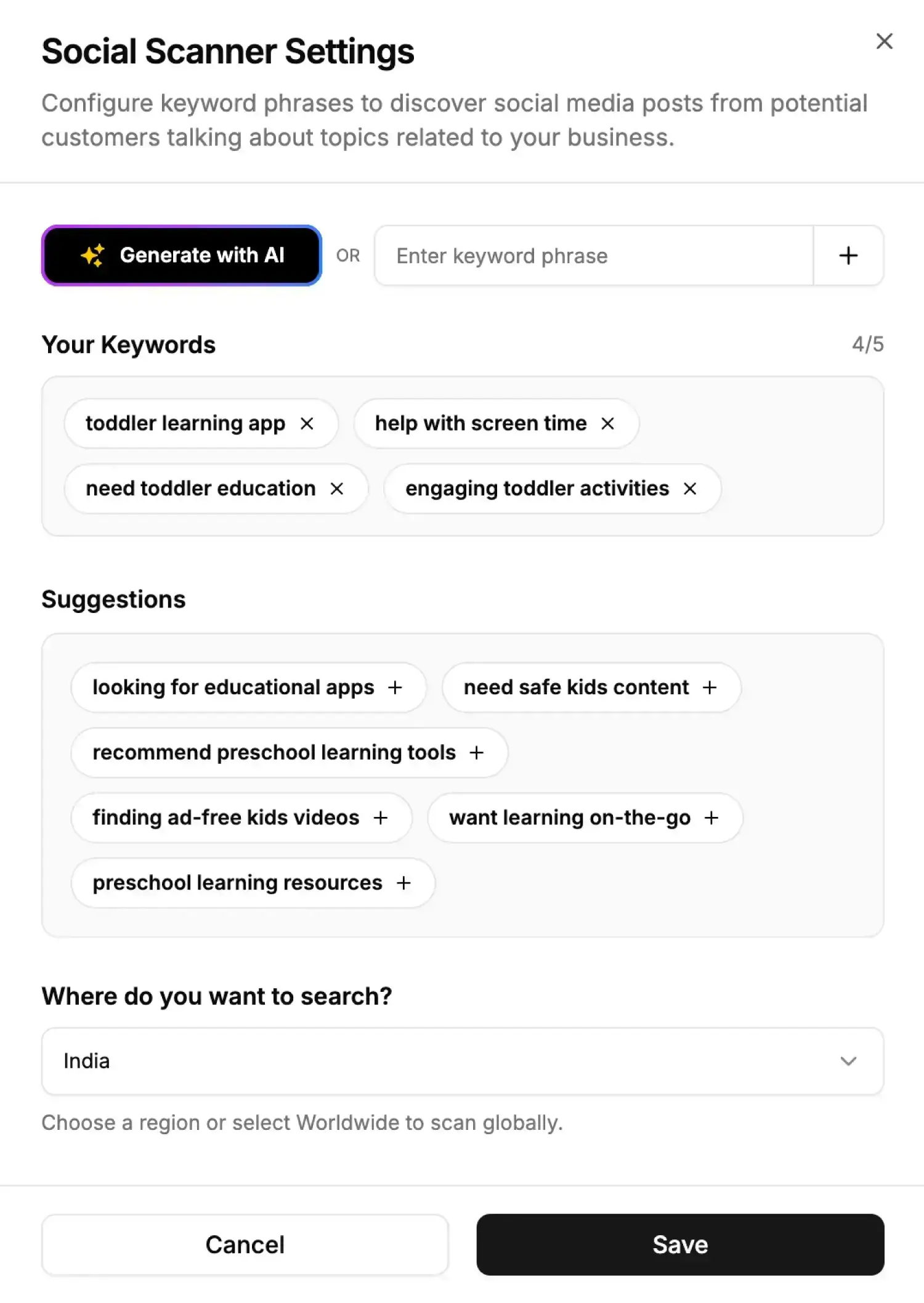Click the sparkle icon on Generate button
Viewport: 924px width, 1303px height.
[92, 255]
